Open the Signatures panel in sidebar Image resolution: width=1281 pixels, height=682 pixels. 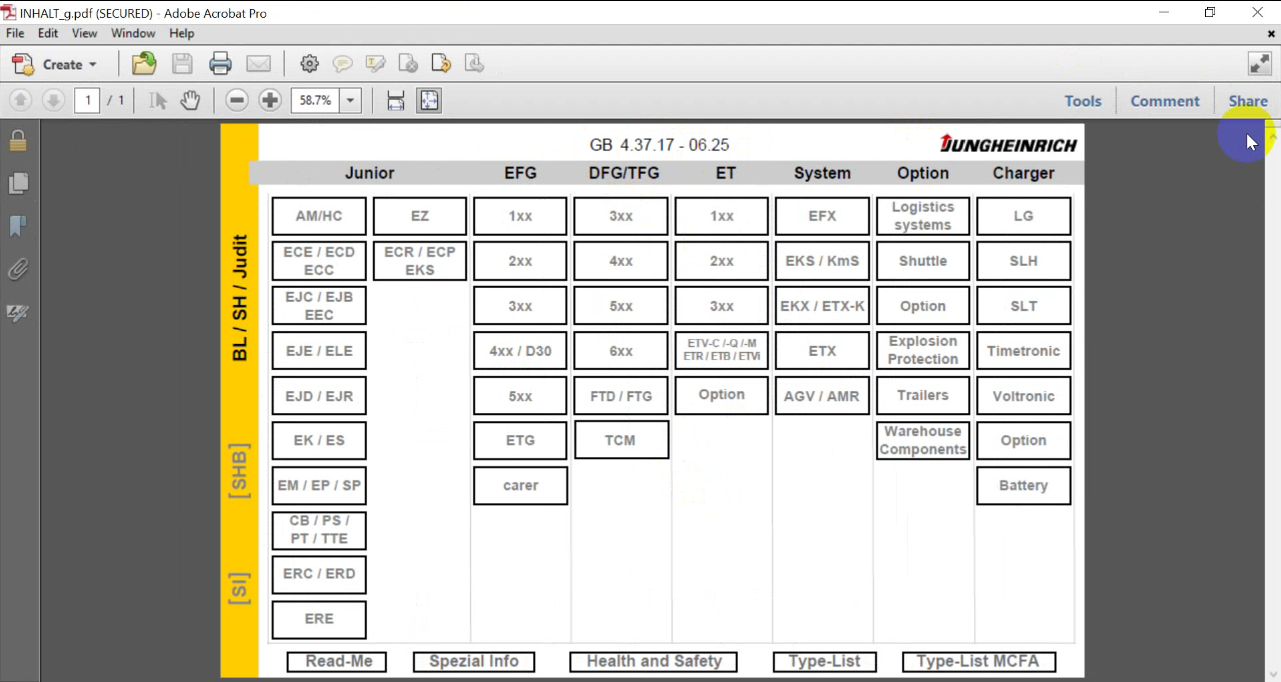pos(17,313)
